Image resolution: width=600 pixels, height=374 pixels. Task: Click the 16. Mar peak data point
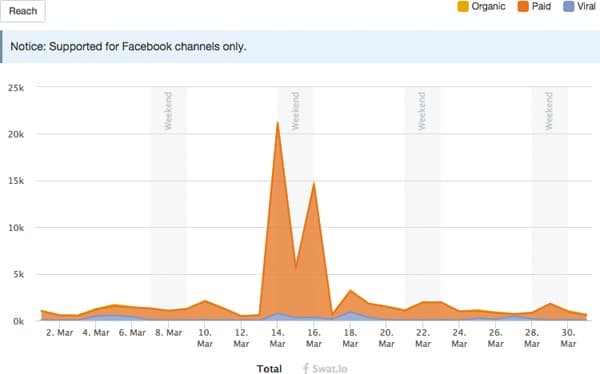[x=314, y=182]
